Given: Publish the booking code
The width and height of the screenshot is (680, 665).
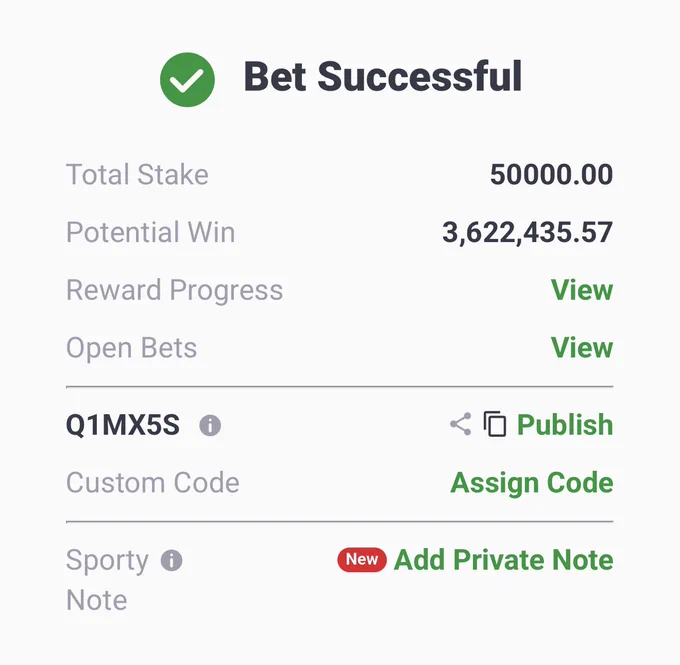Looking at the screenshot, I should pos(565,424).
